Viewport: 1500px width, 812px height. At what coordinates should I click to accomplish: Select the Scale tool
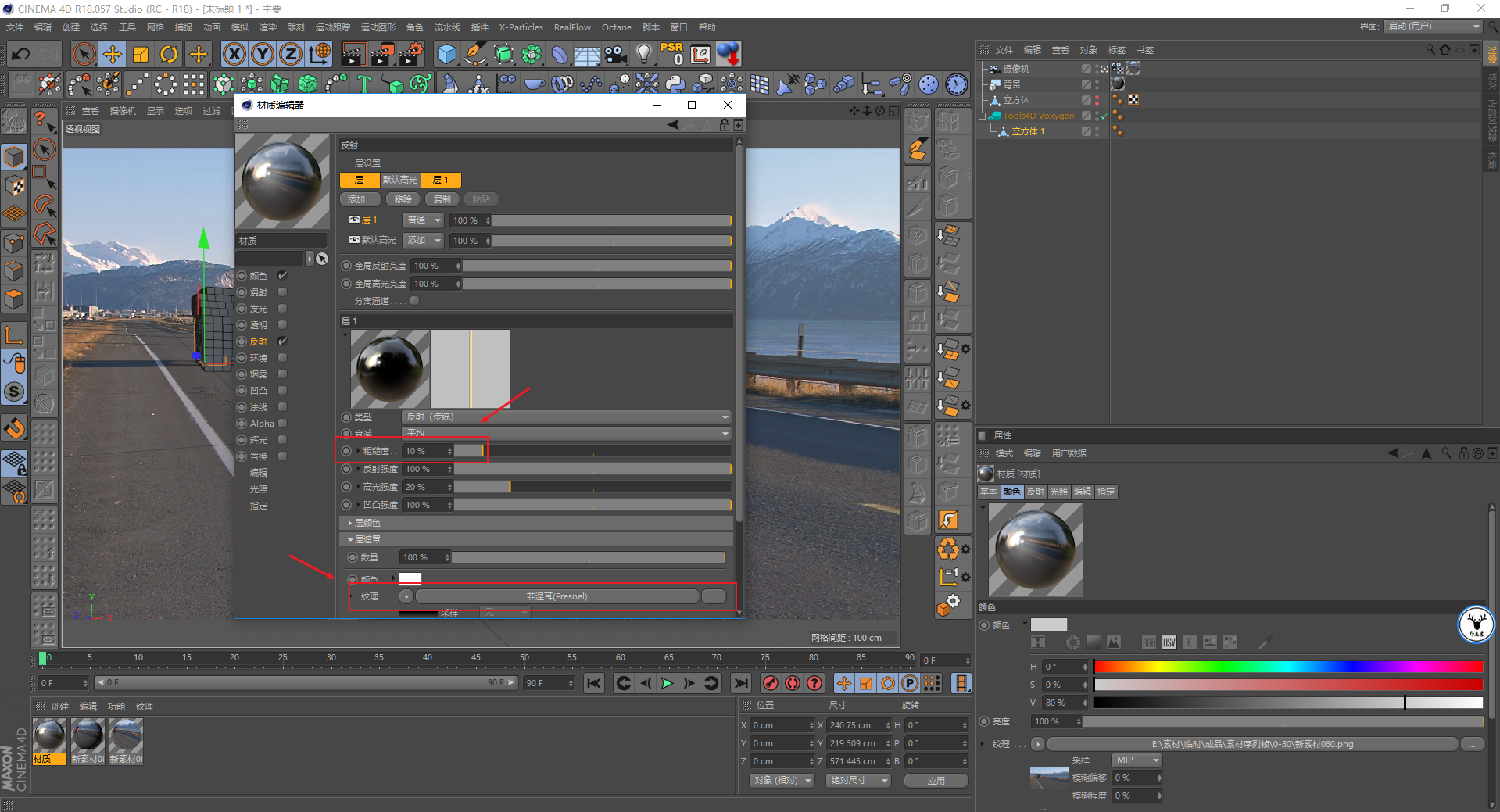pos(141,54)
